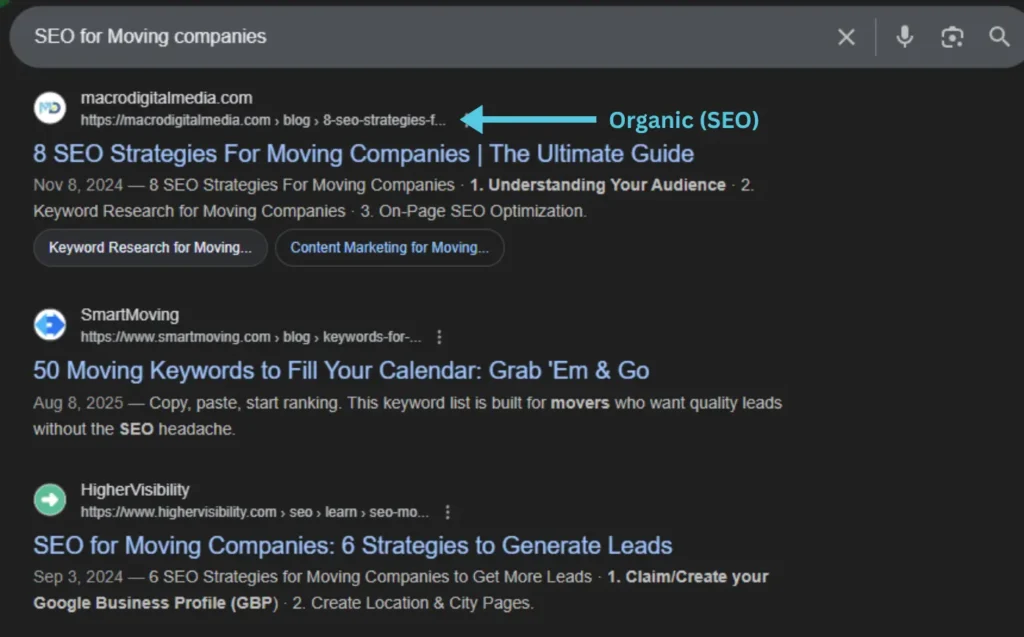
Task: Click the HigherVisibility site name
Action: [135, 490]
